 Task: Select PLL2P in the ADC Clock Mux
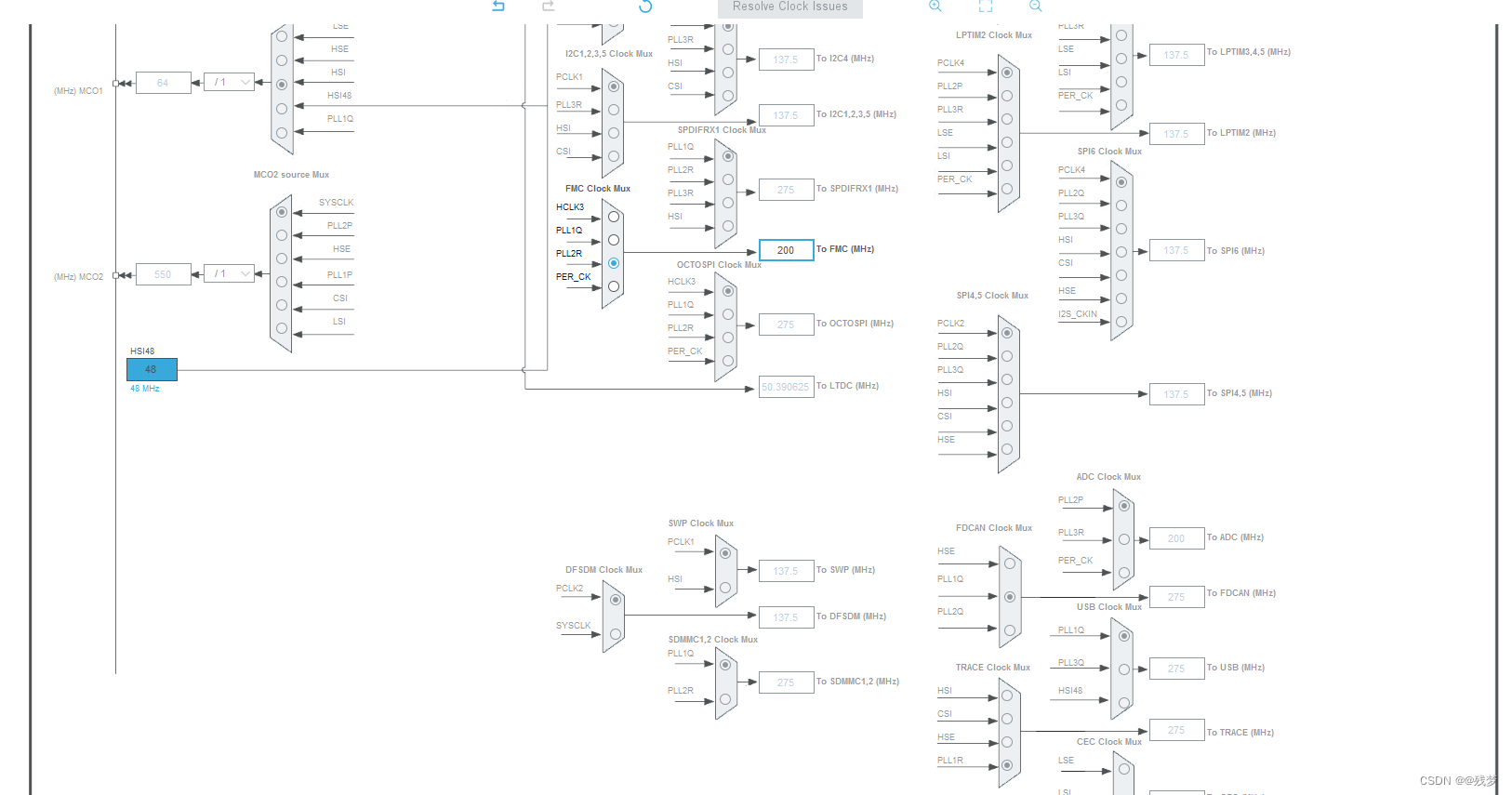pyautogui.click(x=1124, y=506)
